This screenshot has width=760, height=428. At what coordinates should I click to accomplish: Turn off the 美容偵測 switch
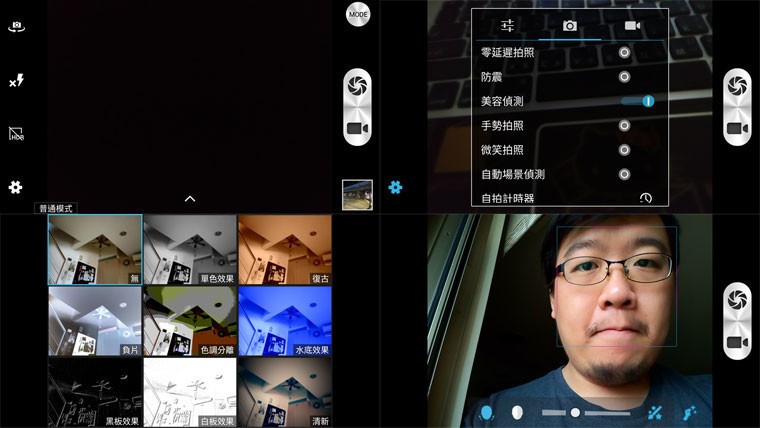coord(638,101)
